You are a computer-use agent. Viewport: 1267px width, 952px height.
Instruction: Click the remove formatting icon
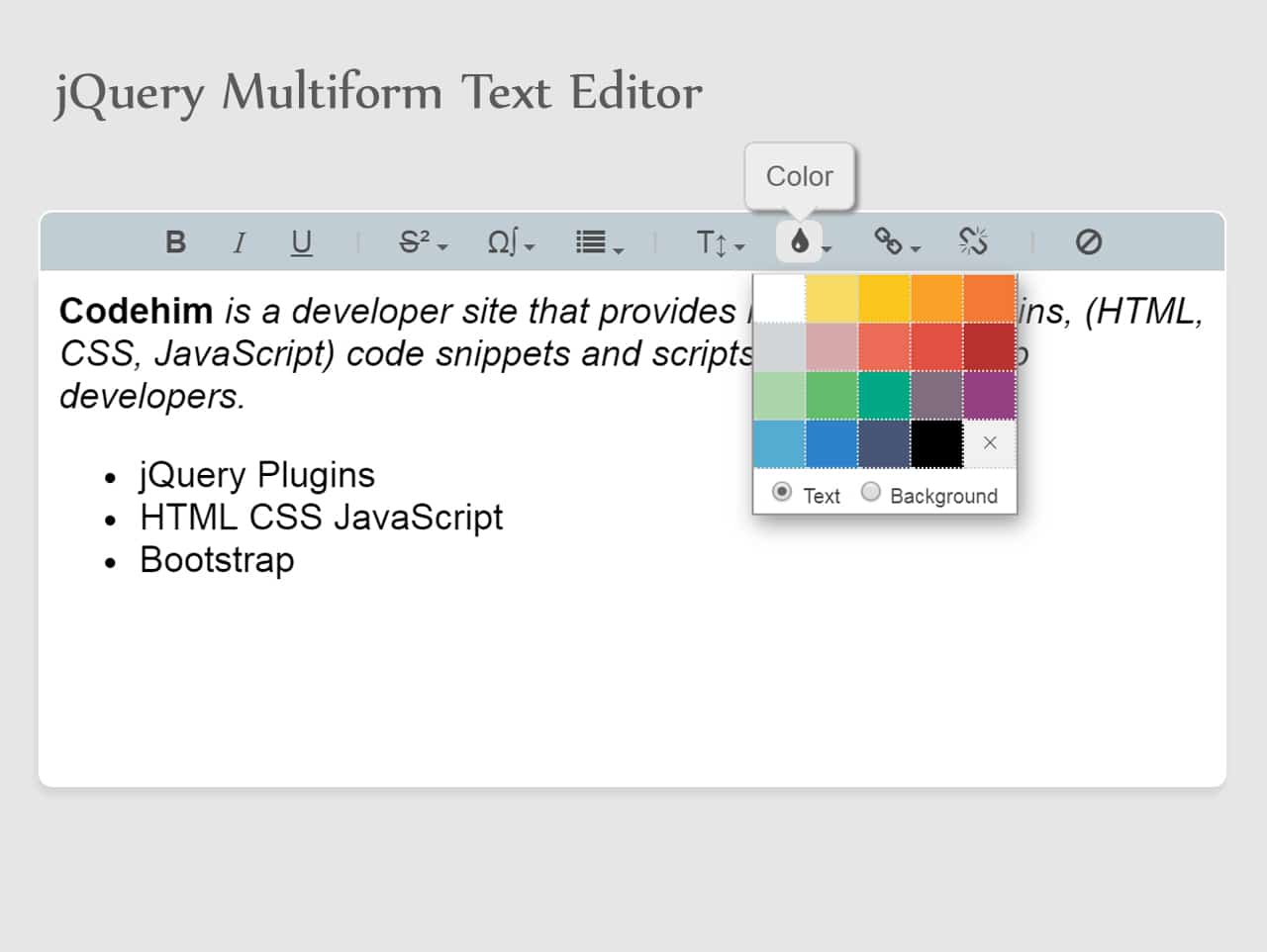pos(1089,241)
